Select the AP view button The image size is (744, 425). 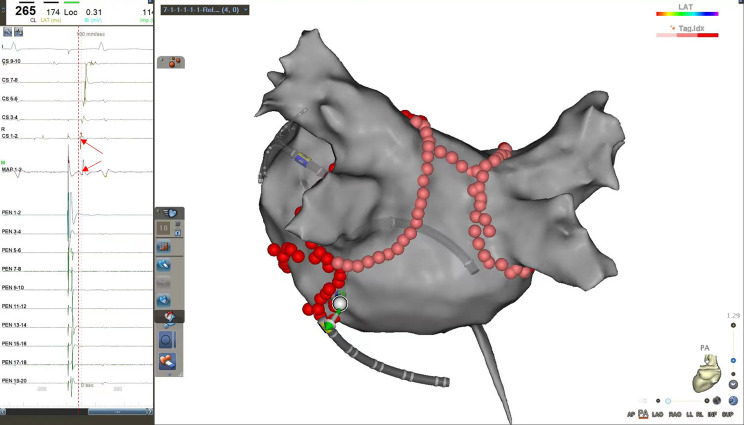(631, 413)
